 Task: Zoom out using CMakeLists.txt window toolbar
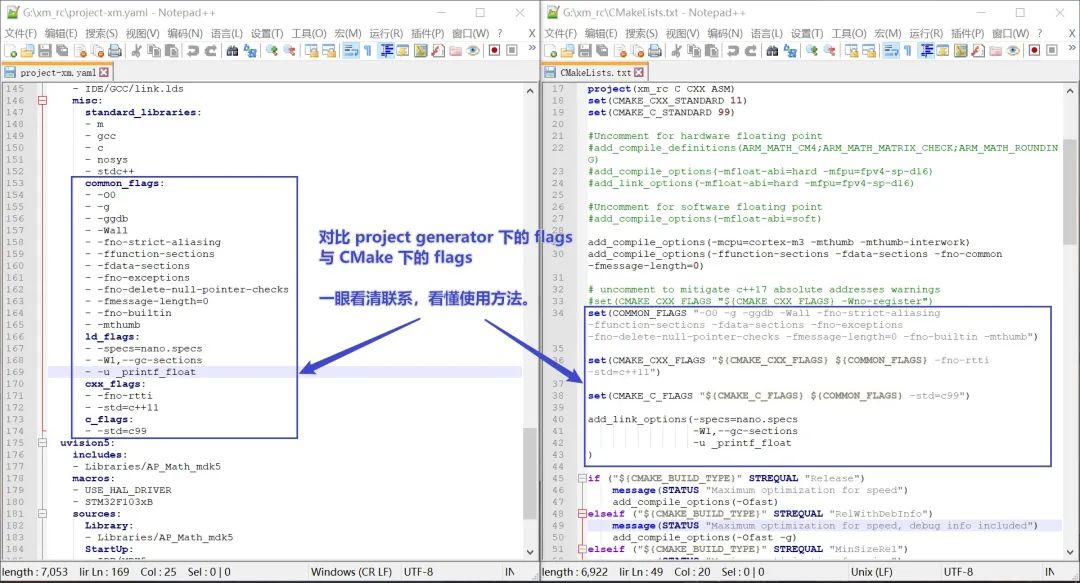830,50
